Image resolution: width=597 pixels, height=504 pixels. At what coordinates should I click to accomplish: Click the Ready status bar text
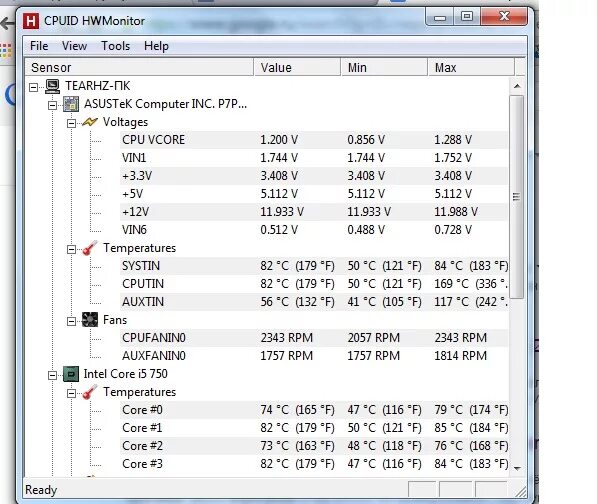(x=41, y=490)
